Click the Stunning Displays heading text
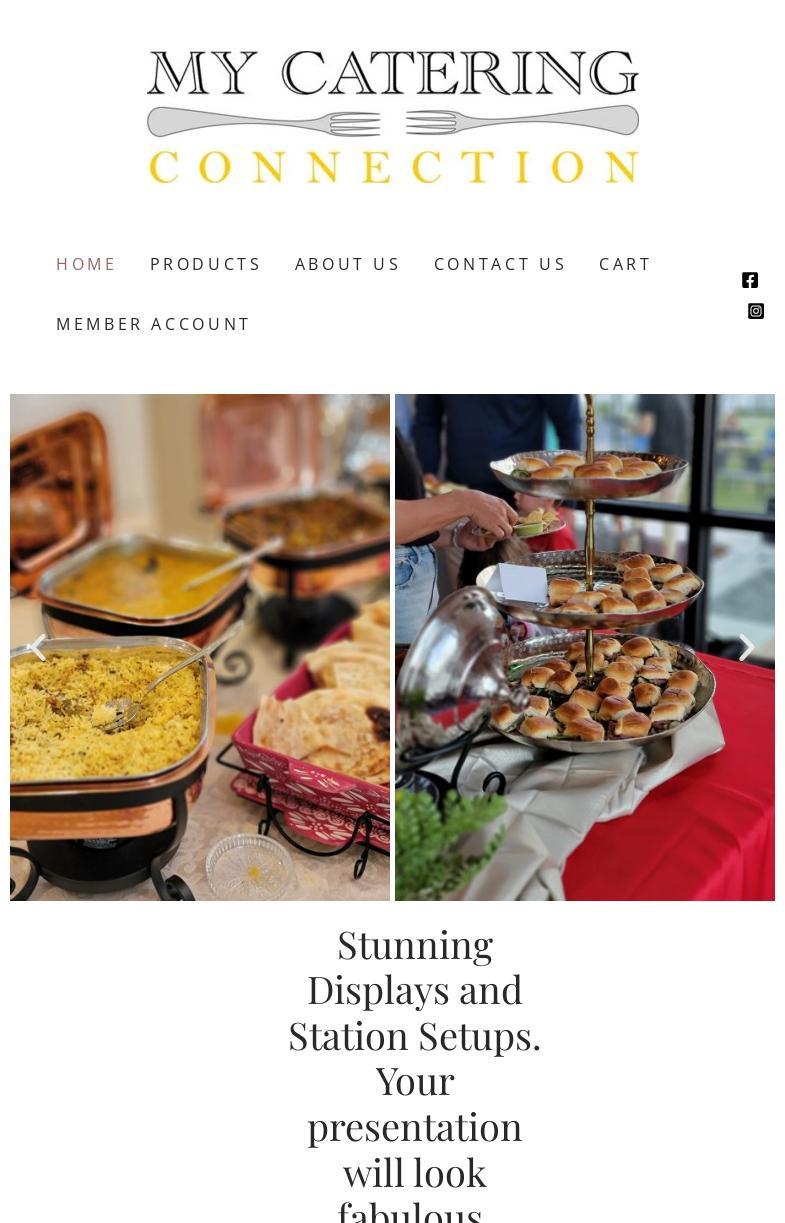Screen dimensions: 785x1223 (414, 1074)
